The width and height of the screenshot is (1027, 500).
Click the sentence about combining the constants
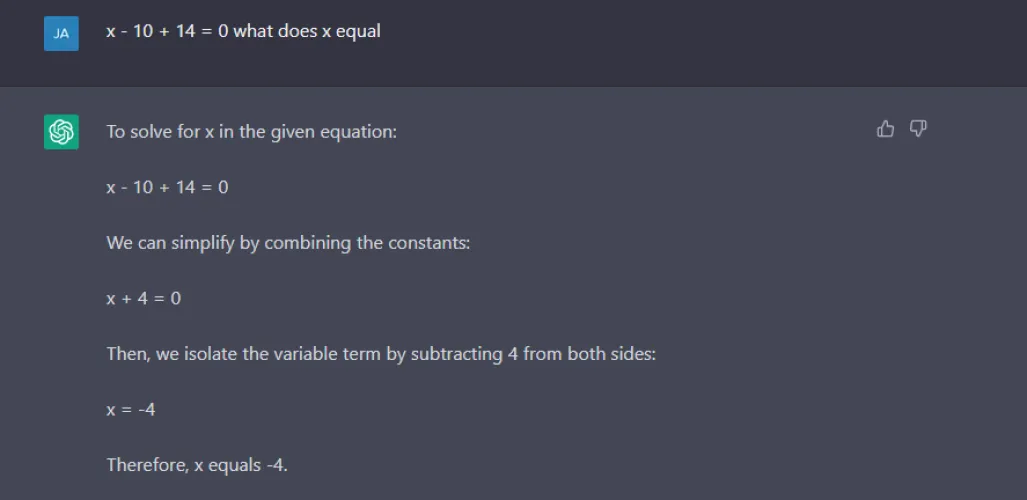(287, 243)
